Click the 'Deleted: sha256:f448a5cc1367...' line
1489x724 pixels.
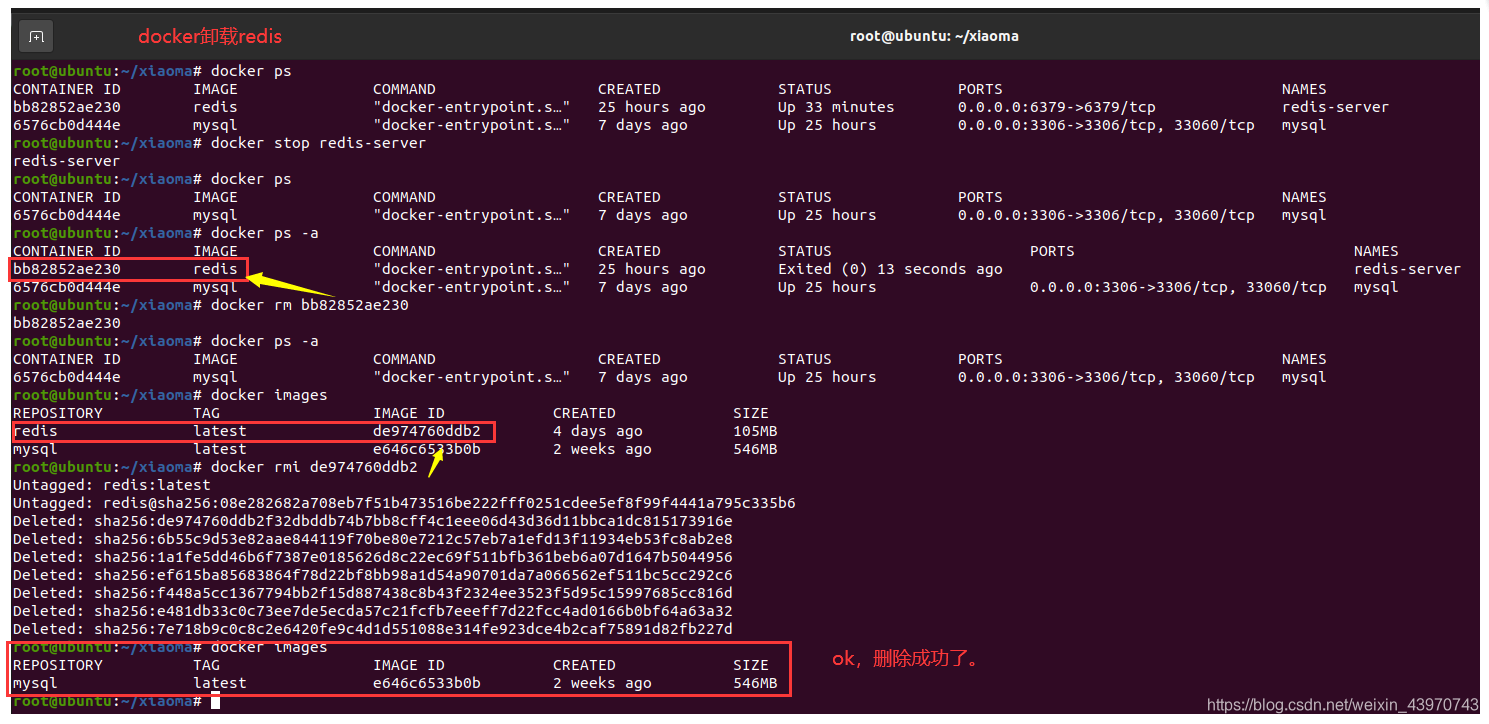tap(373, 593)
